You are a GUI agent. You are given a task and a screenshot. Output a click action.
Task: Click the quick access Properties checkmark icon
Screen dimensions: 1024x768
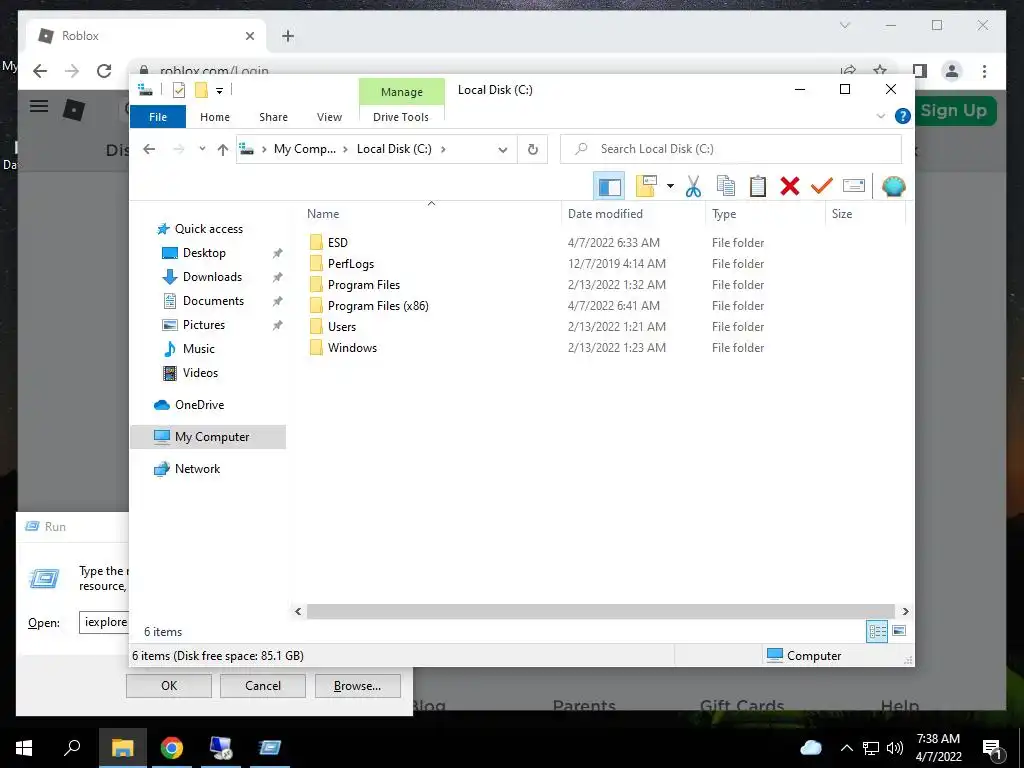[x=178, y=91]
